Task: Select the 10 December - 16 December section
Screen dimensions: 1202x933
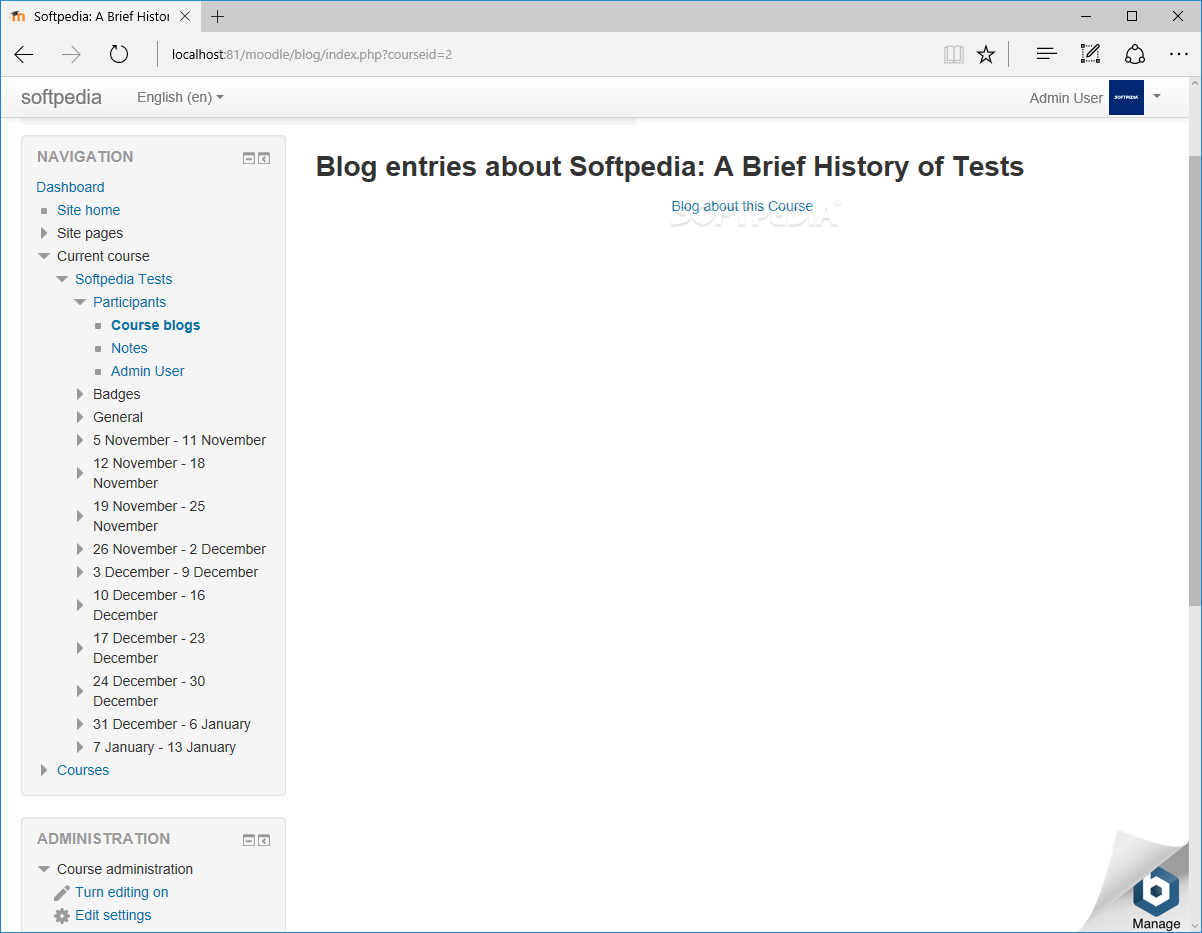Action: coord(149,605)
